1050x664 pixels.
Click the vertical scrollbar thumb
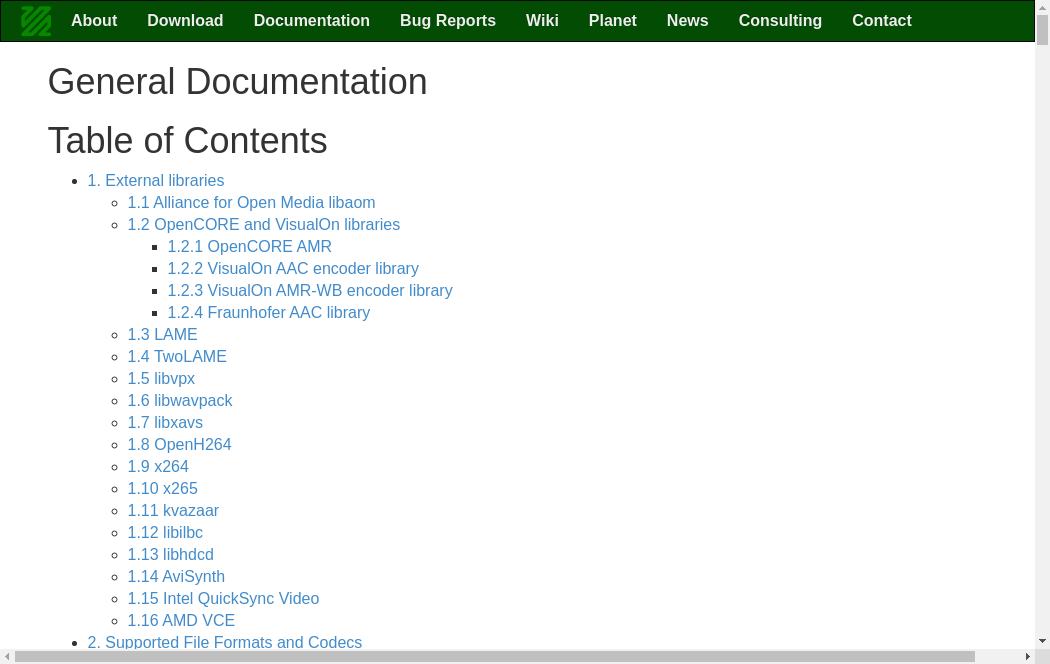[1042, 30]
